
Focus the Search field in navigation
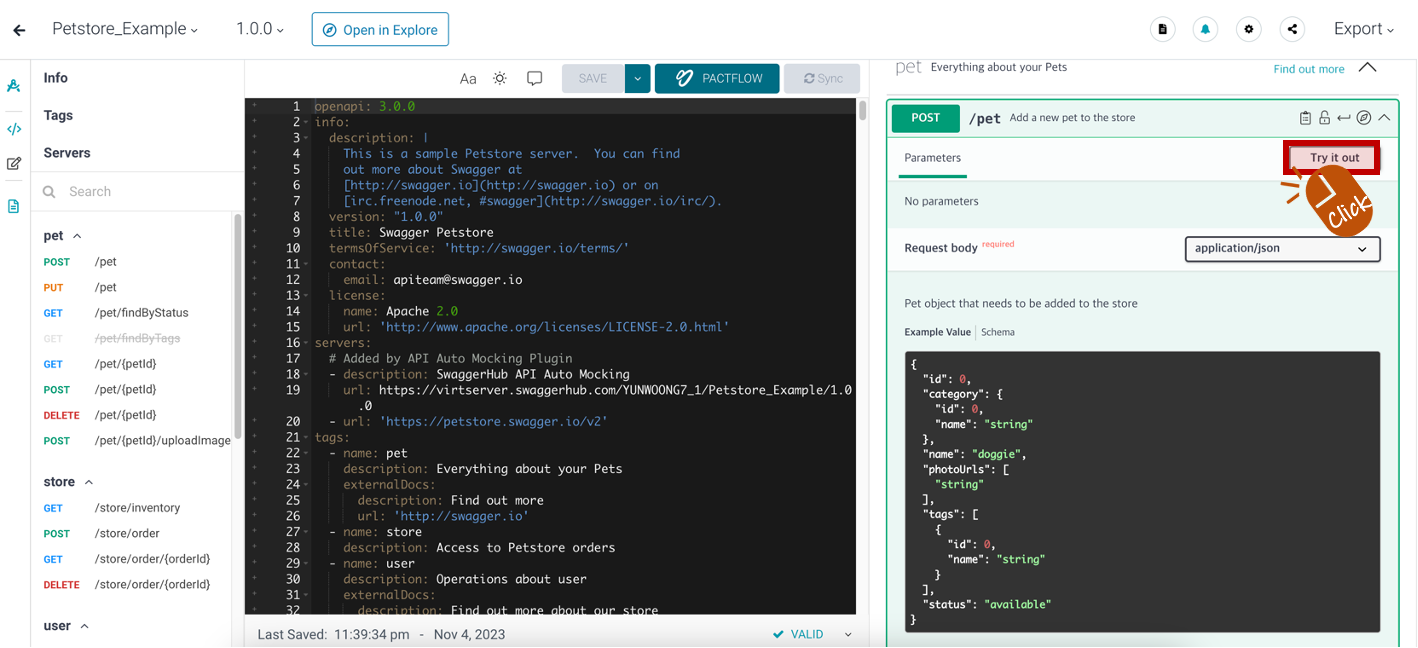point(137,191)
